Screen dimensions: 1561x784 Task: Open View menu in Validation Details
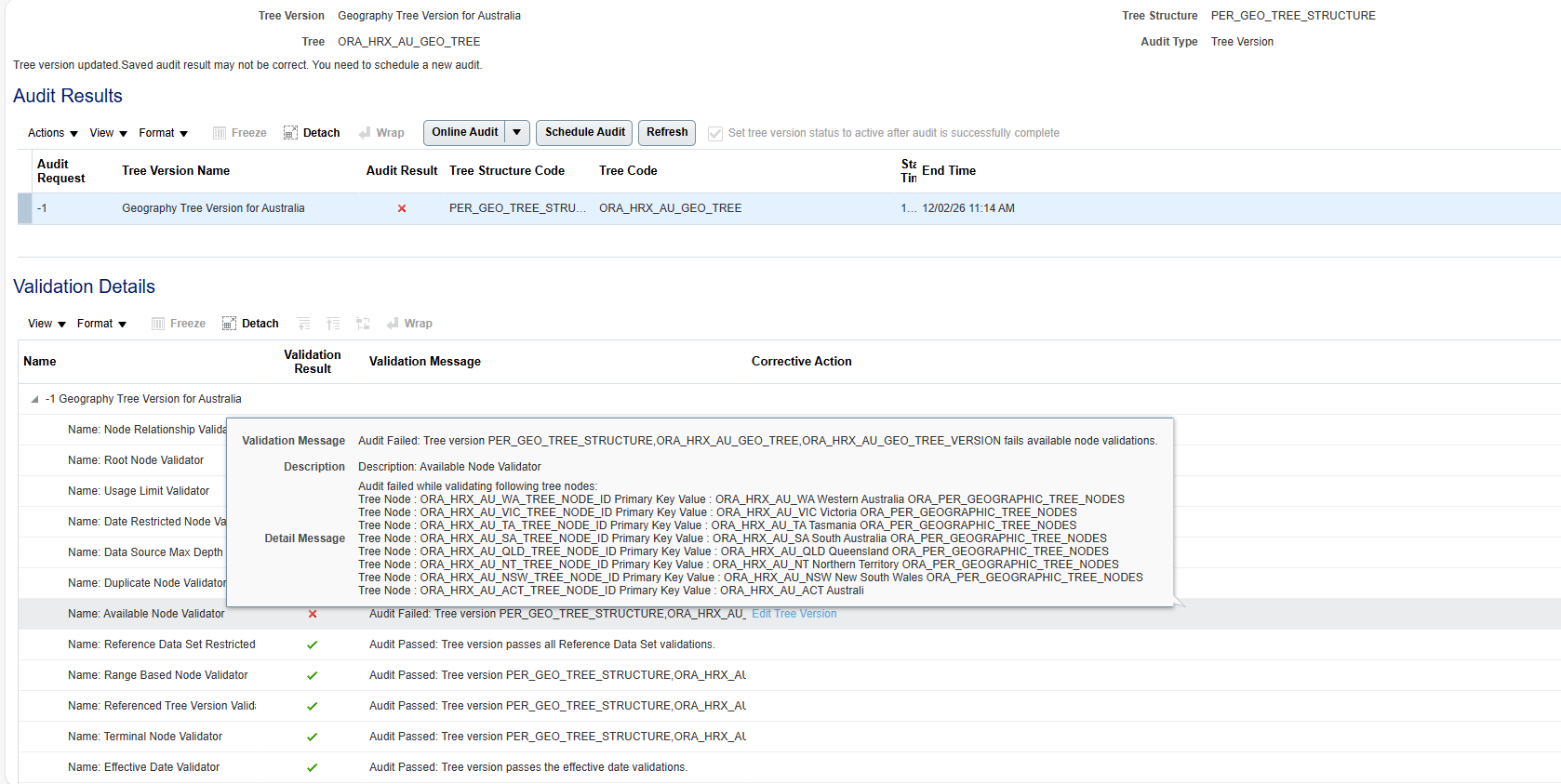(x=47, y=324)
